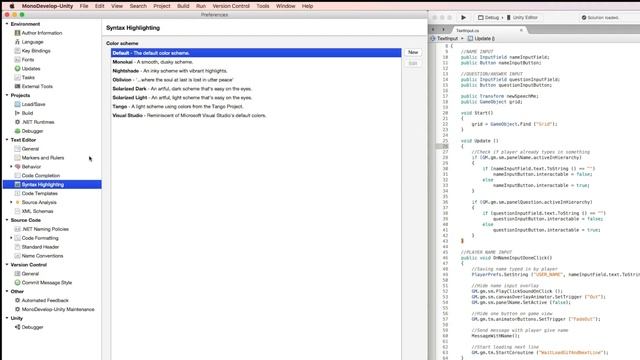Run the project with play button

tap(463, 18)
